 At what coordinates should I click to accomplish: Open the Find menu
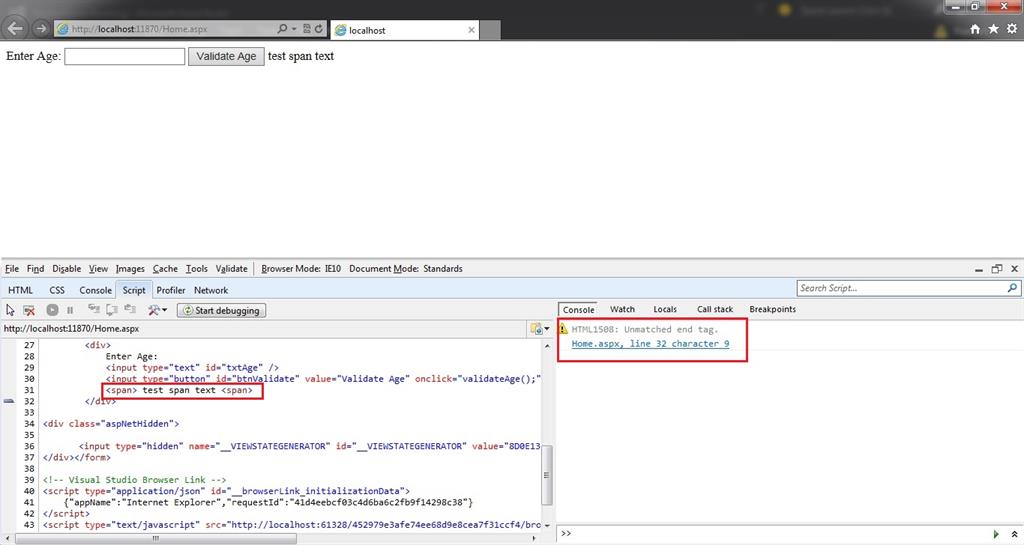coord(35,269)
